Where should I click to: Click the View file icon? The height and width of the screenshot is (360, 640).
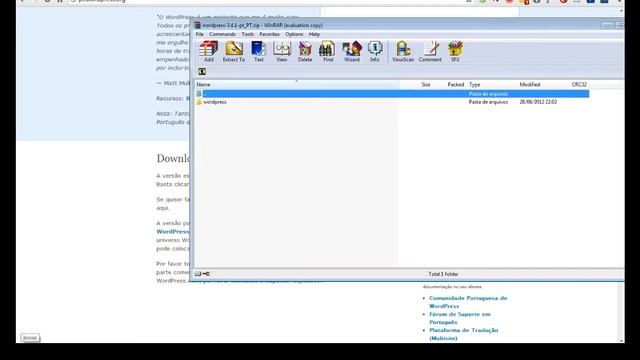[282, 51]
